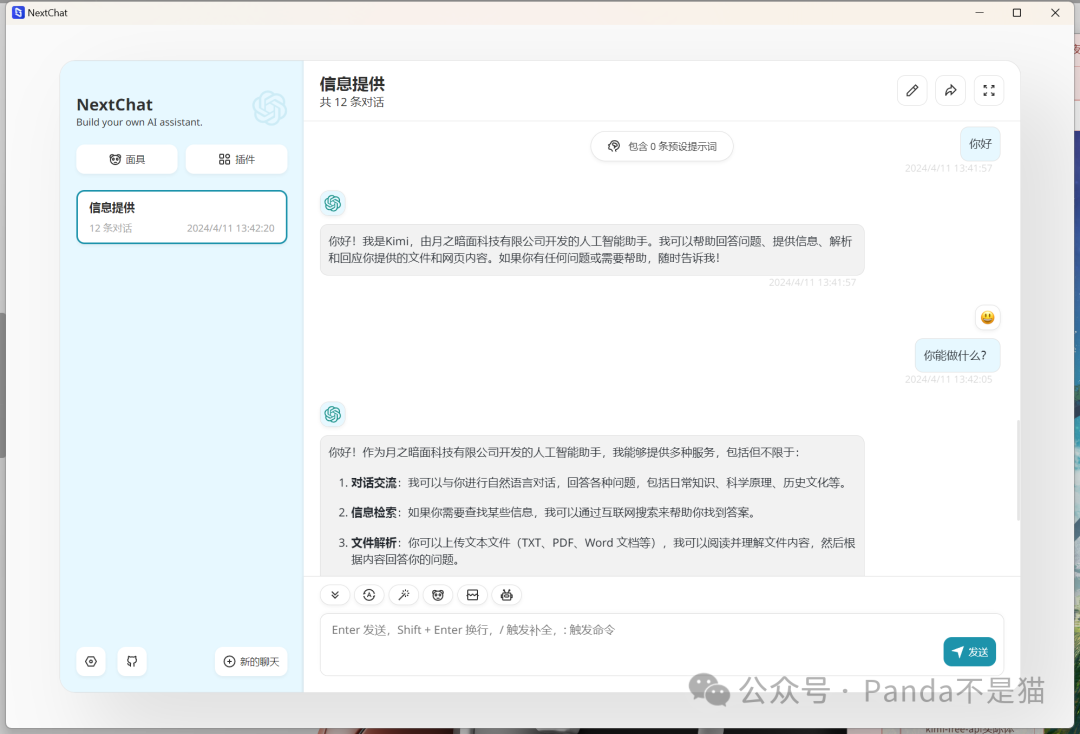Click the auto model switch icon
The height and width of the screenshot is (734, 1080).
369,595
